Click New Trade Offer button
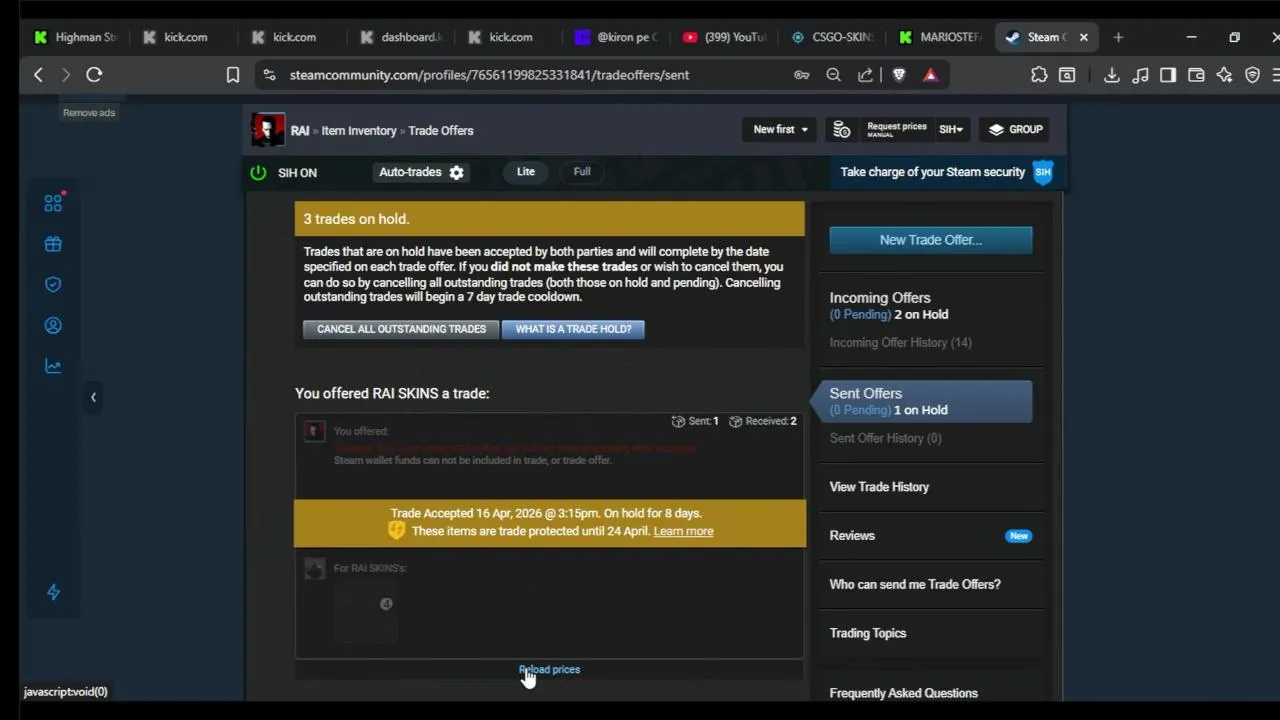This screenshot has height=720, width=1280. coord(931,240)
